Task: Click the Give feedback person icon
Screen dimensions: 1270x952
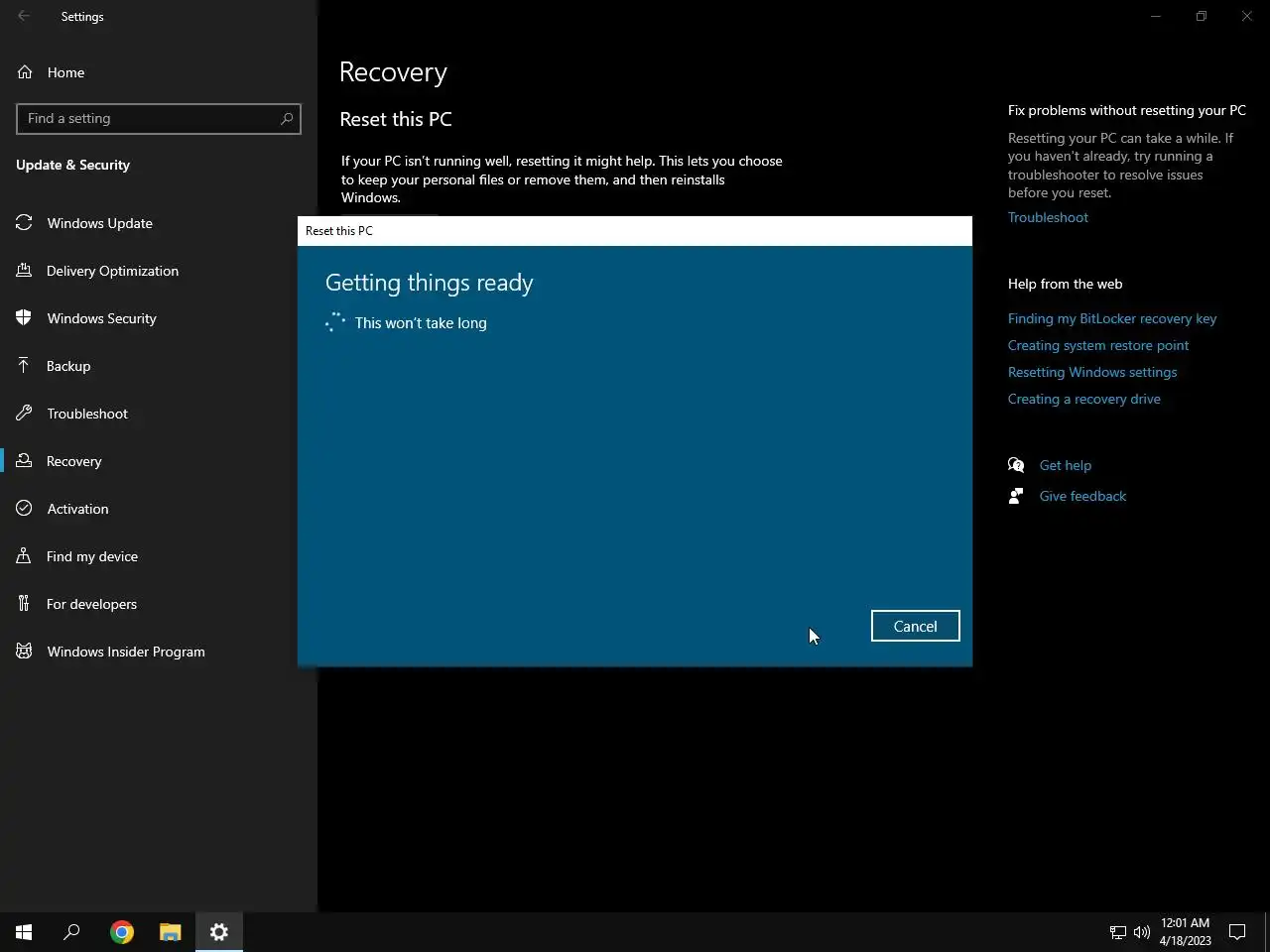Action: (x=1016, y=496)
